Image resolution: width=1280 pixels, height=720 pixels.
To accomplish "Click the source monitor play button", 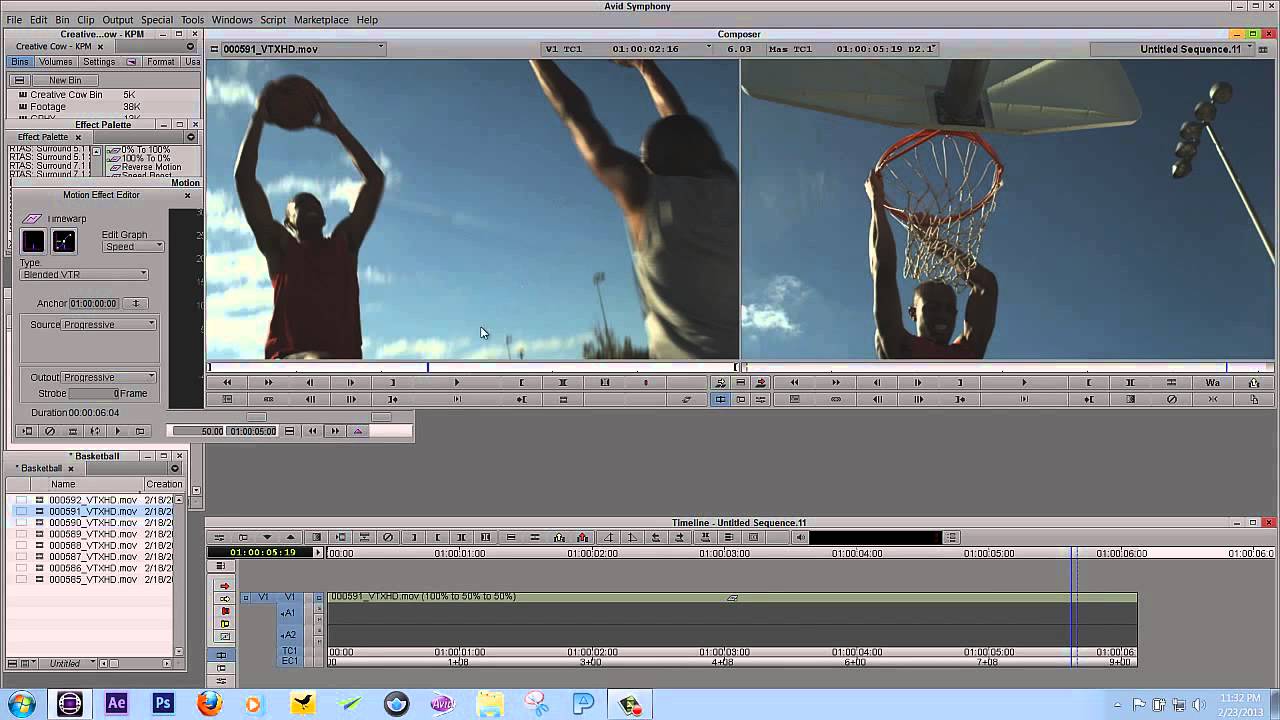I will click(x=457, y=382).
